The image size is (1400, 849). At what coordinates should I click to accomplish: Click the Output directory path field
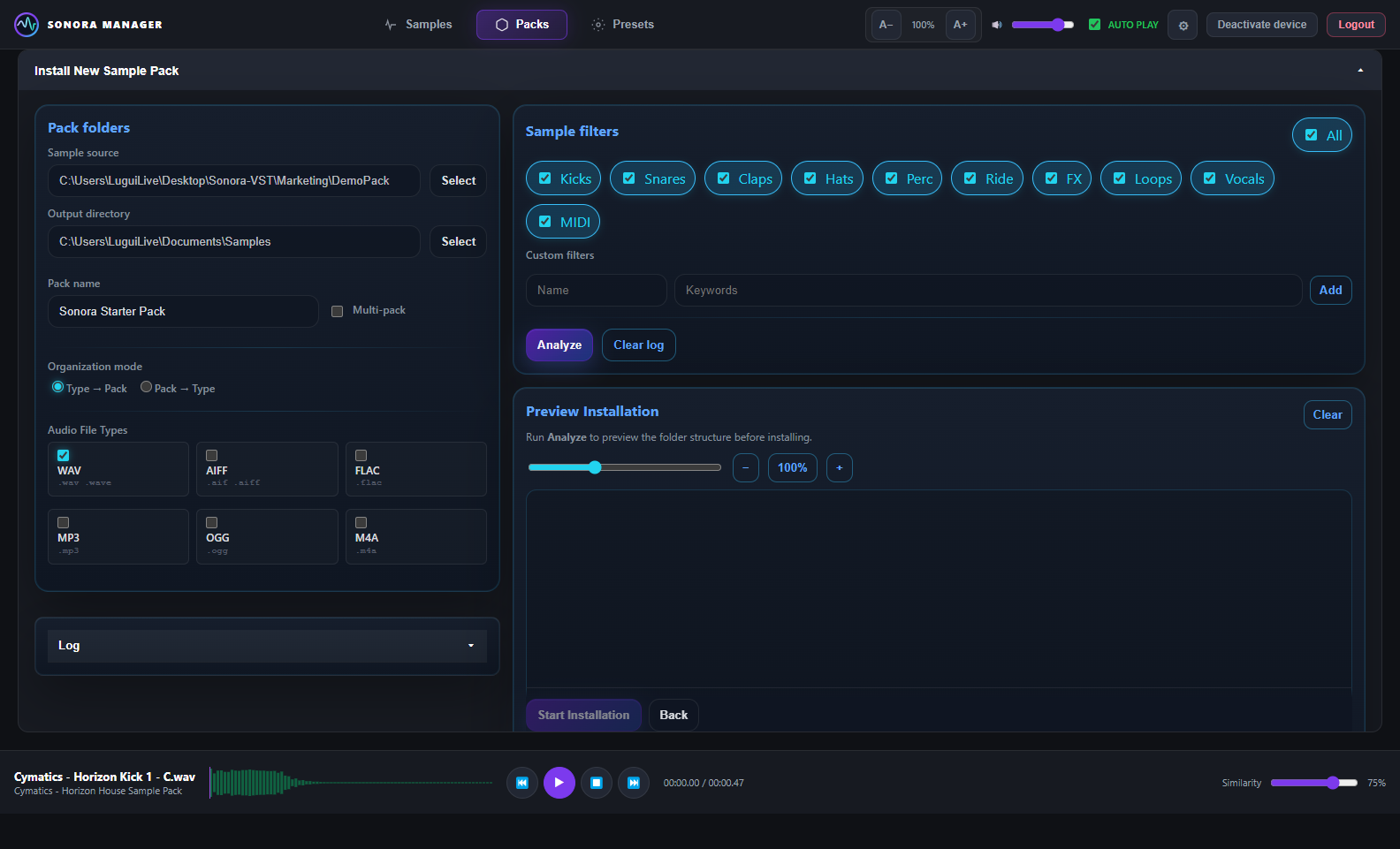pyautogui.click(x=234, y=241)
